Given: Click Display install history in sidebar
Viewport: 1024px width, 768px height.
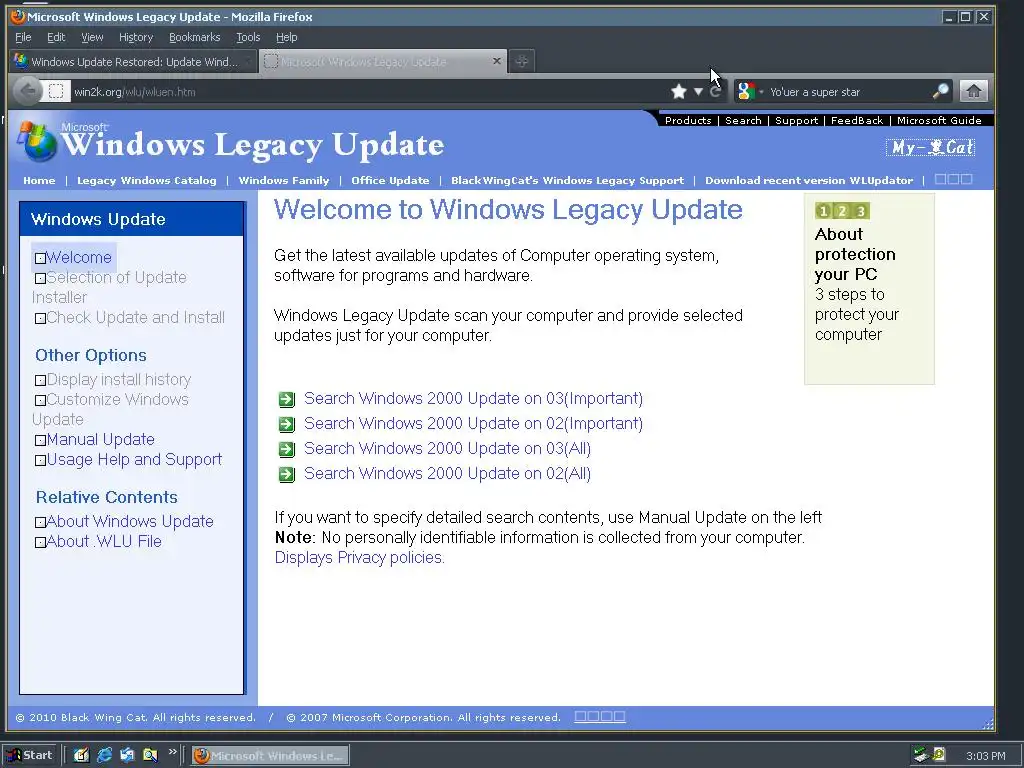Looking at the screenshot, I should point(119,379).
